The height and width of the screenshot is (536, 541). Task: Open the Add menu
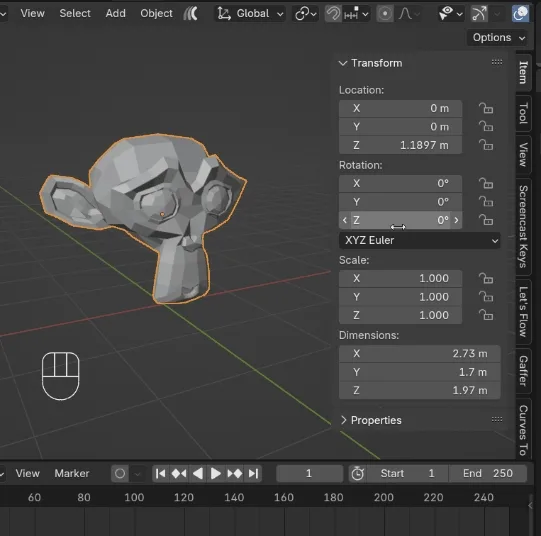[116, 13]
